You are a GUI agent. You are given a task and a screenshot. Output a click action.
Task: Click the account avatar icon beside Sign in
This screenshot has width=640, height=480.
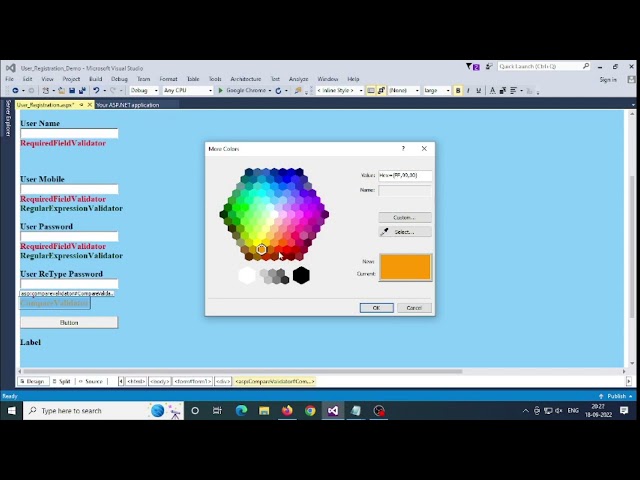[x=631, y=80]
